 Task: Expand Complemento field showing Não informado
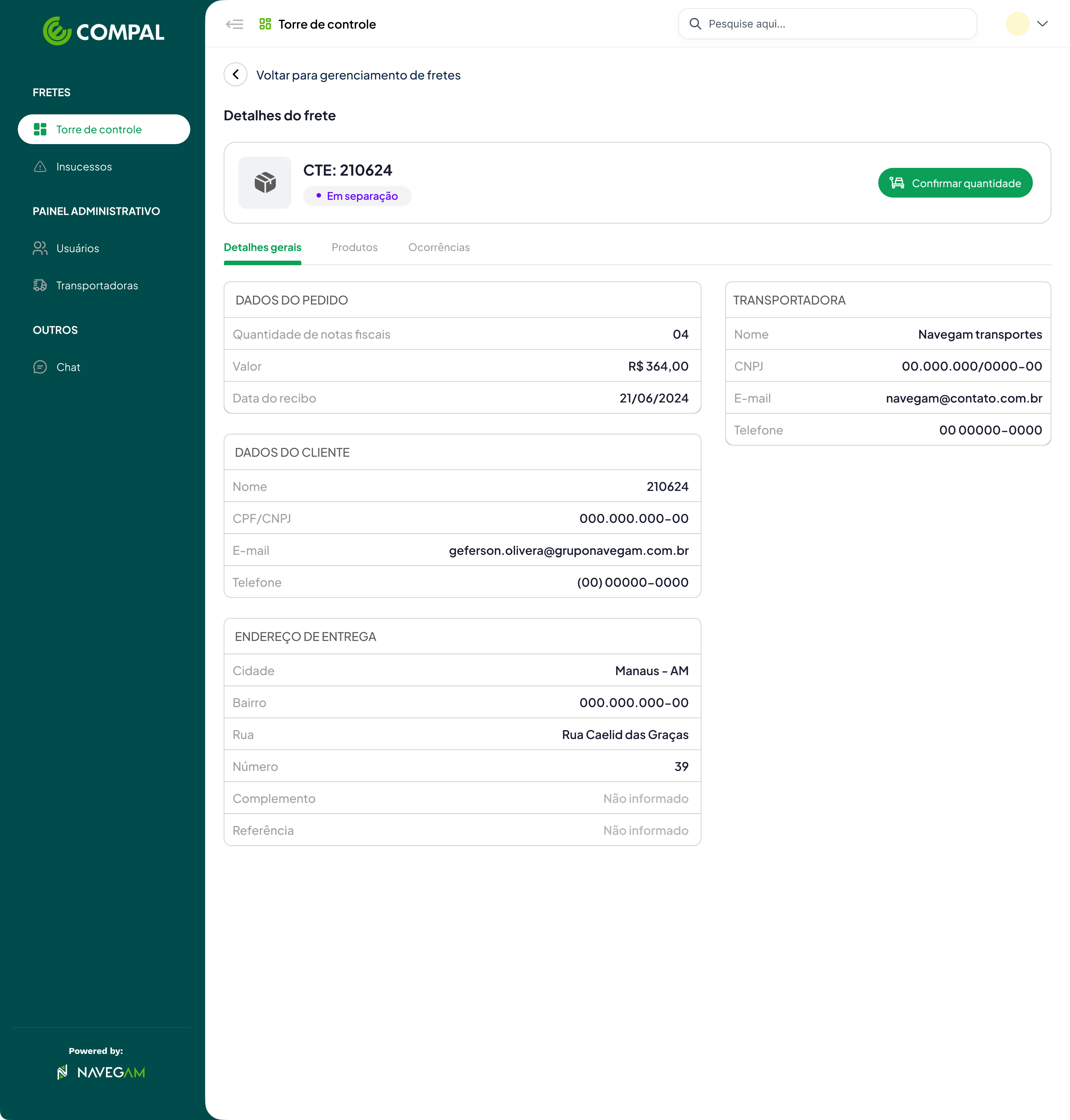pos(461,798)
